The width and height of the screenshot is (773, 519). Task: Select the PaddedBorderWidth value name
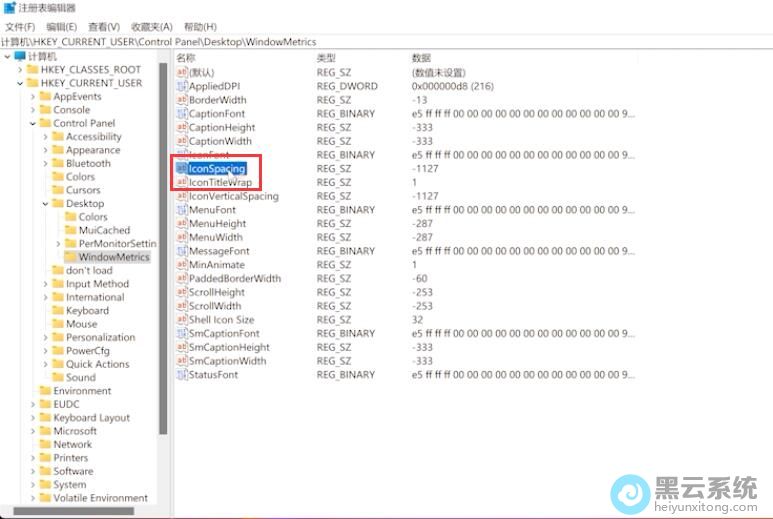[235, 278]
